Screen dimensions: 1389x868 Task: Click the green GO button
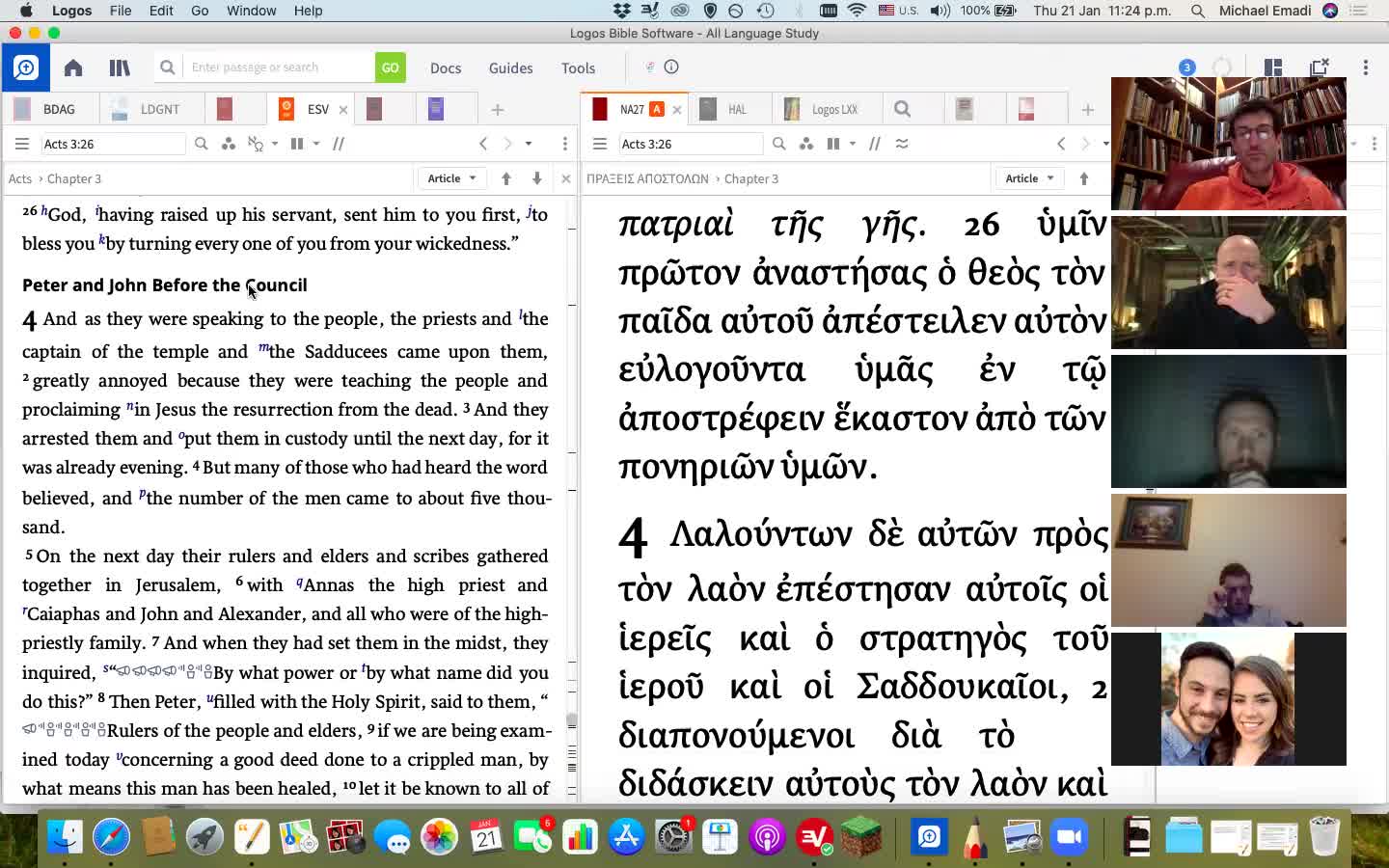click(390, 68)
